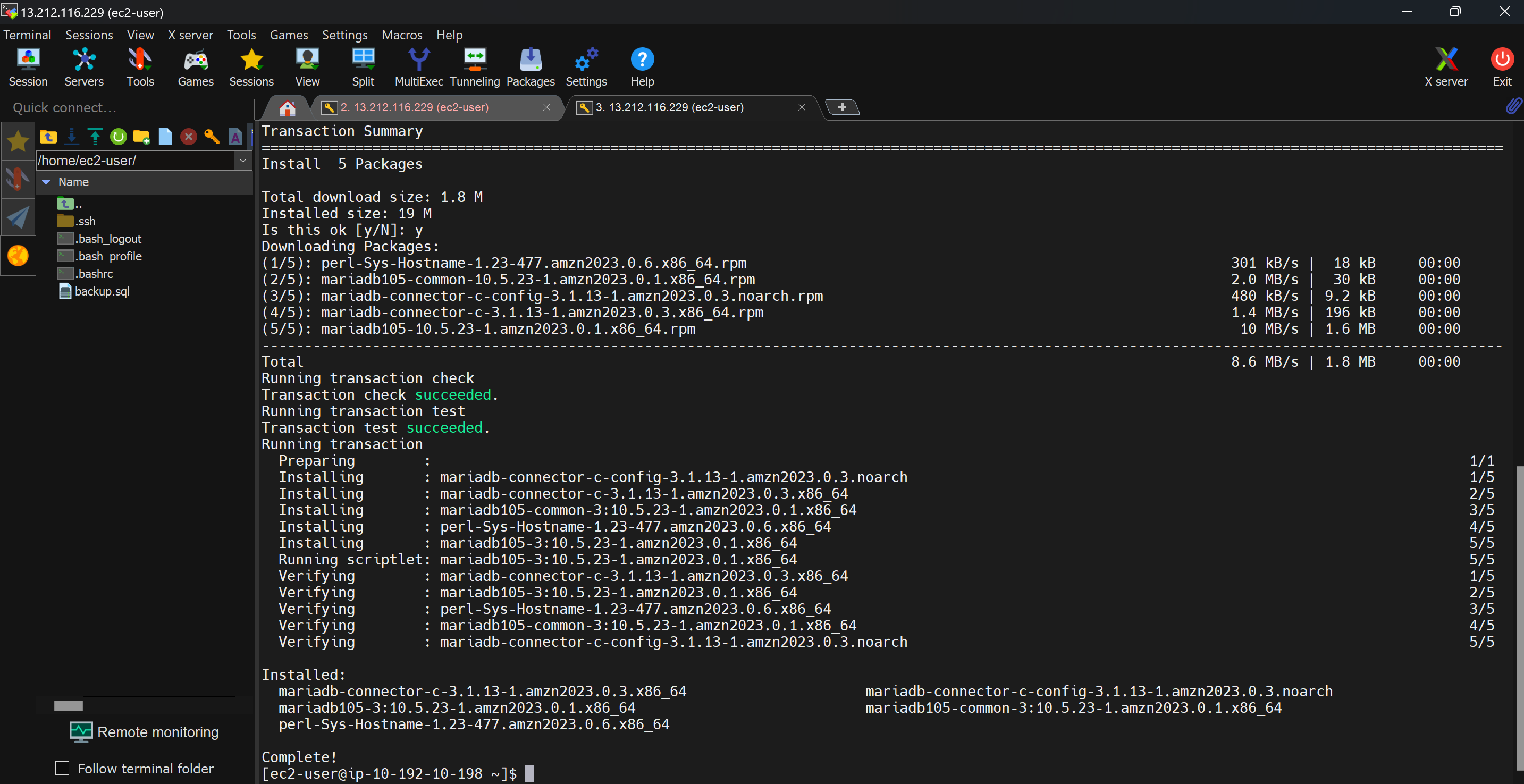This screenshot has height=784, width=1524.
Task: Click the file list horizontal scrollbar
Action: pos(69,705)
